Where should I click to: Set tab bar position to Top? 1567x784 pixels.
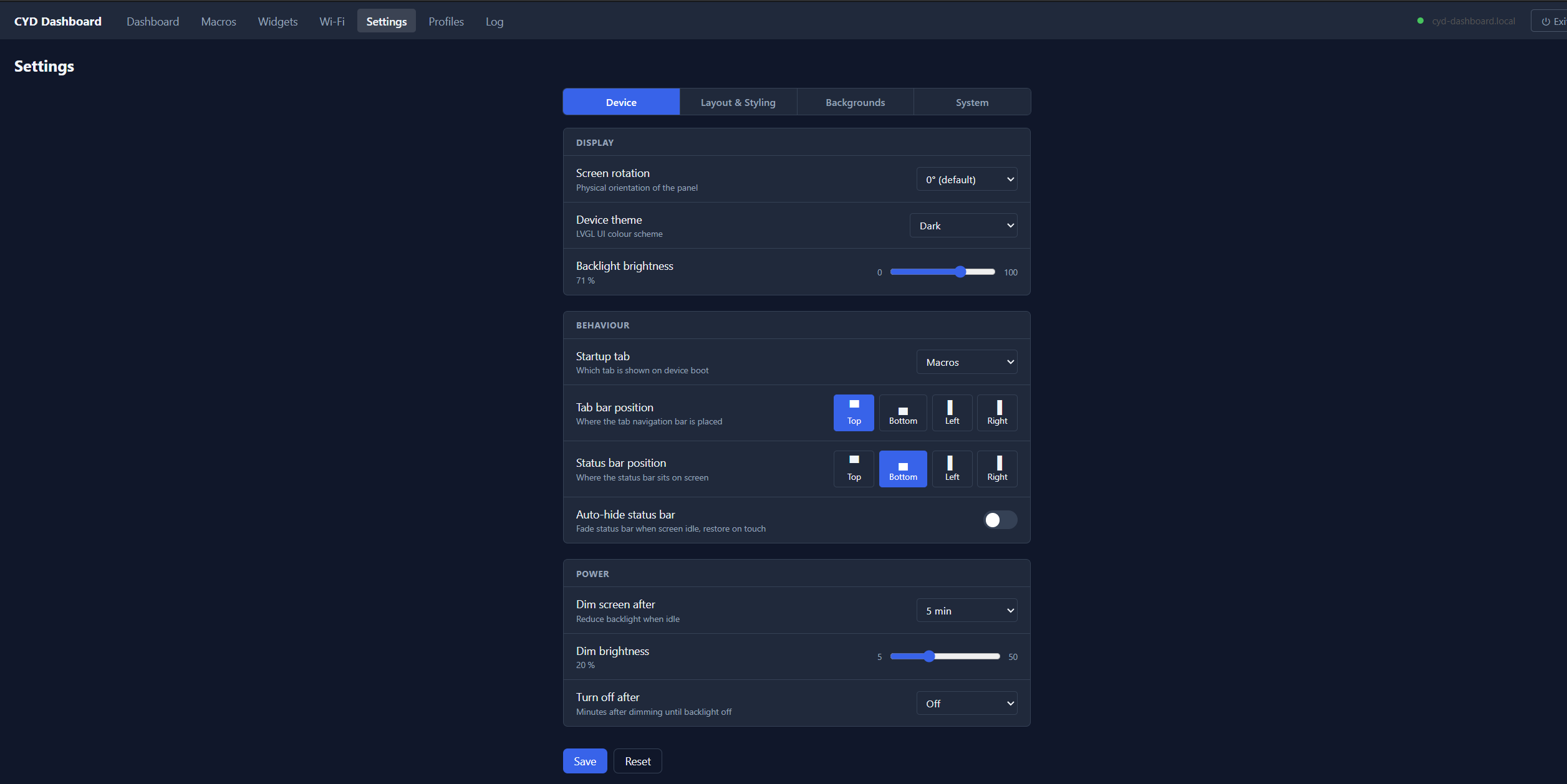coord(854,413)
